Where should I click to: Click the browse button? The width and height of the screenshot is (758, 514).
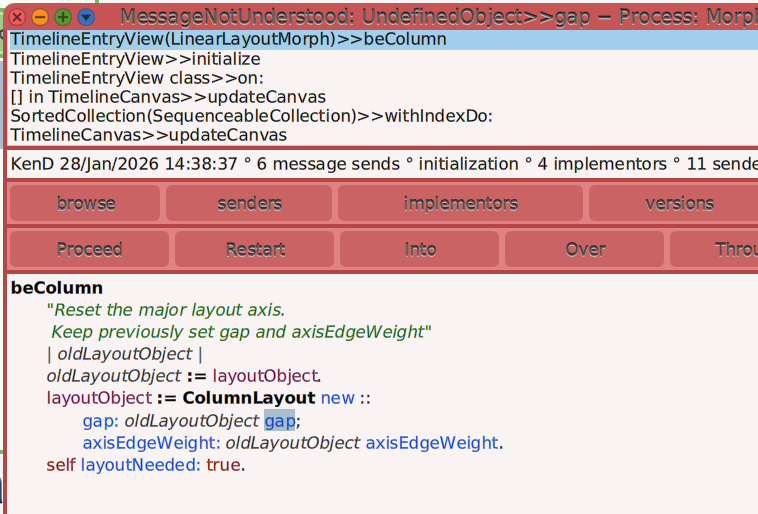point(85,203)
